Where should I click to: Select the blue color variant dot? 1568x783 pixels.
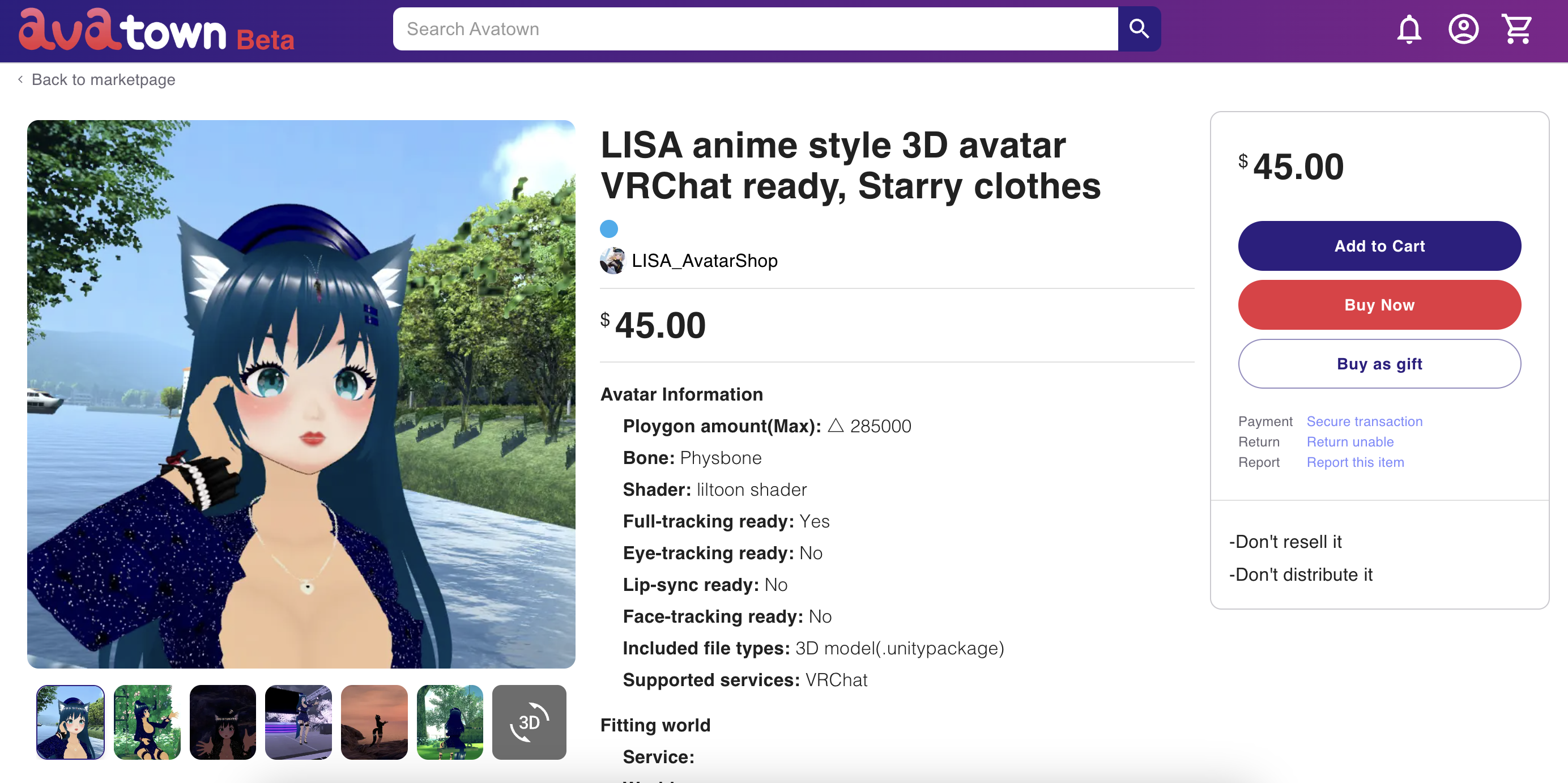pos(609,228)
